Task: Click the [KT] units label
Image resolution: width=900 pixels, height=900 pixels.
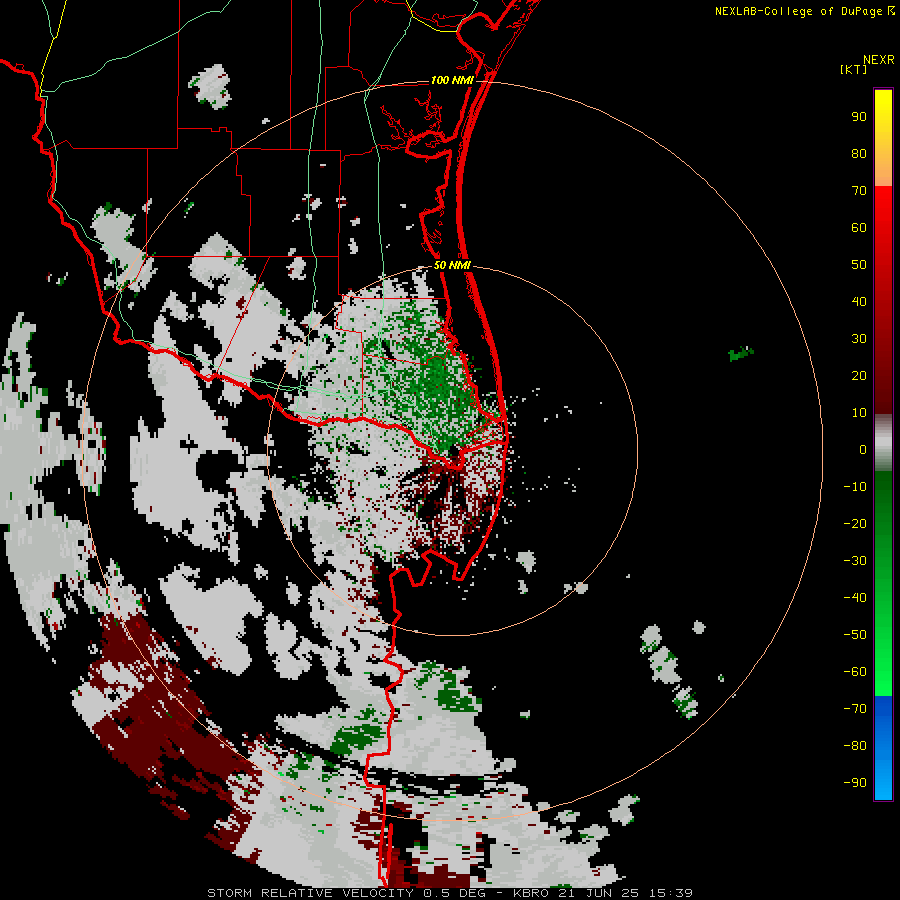Action: coord(853,69)
